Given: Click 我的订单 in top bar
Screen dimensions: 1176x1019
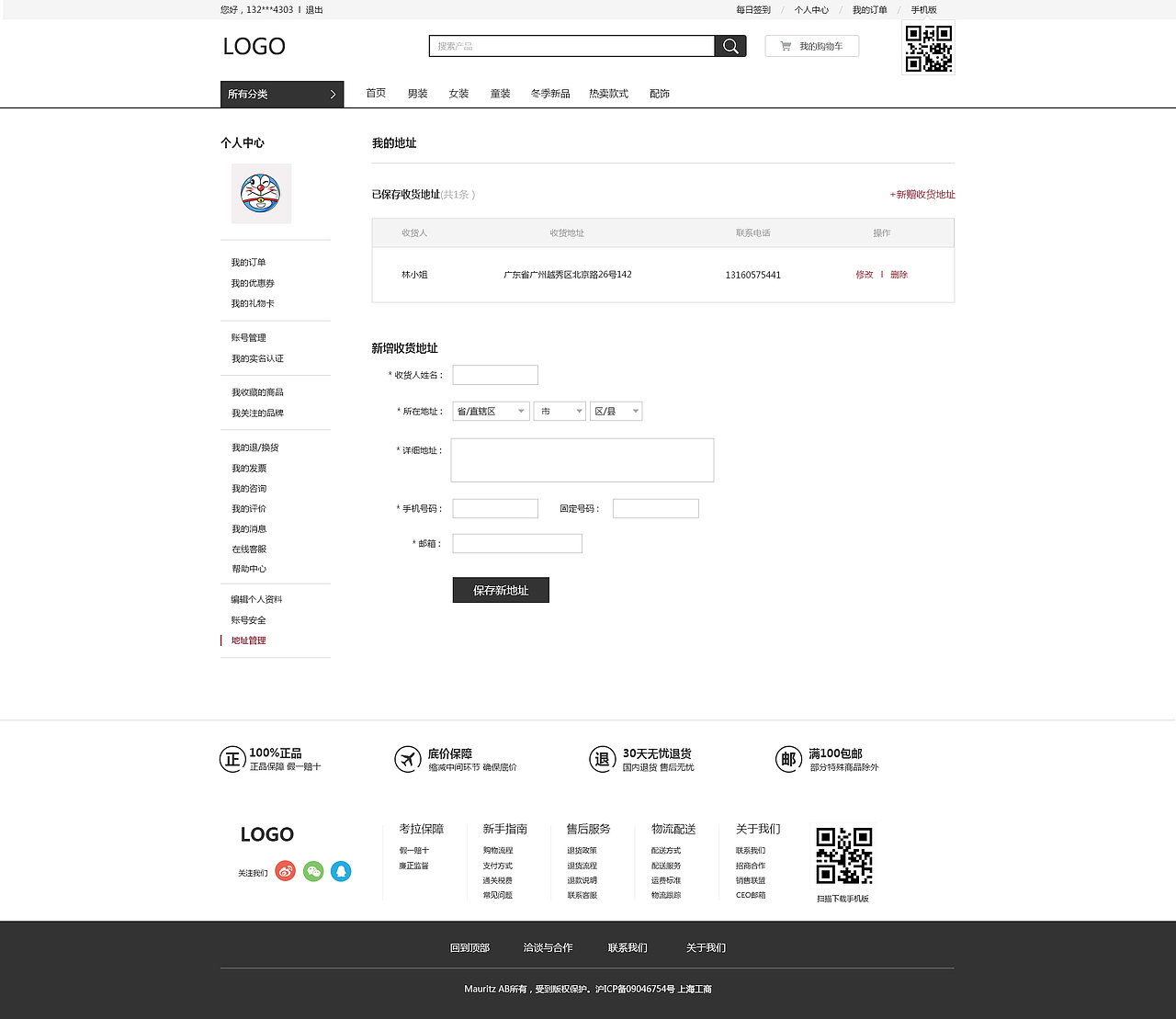Looking at the screenshot, I should [869, 10].
